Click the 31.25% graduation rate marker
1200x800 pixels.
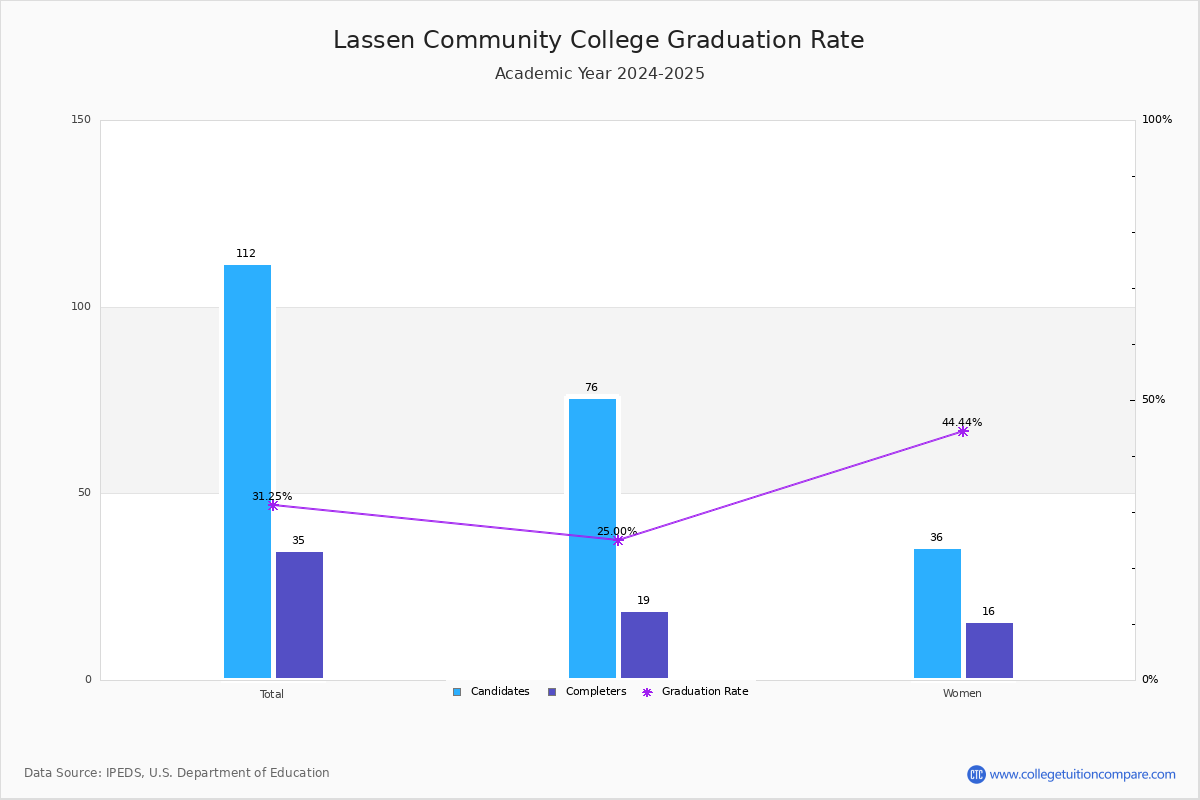(273, 505)
